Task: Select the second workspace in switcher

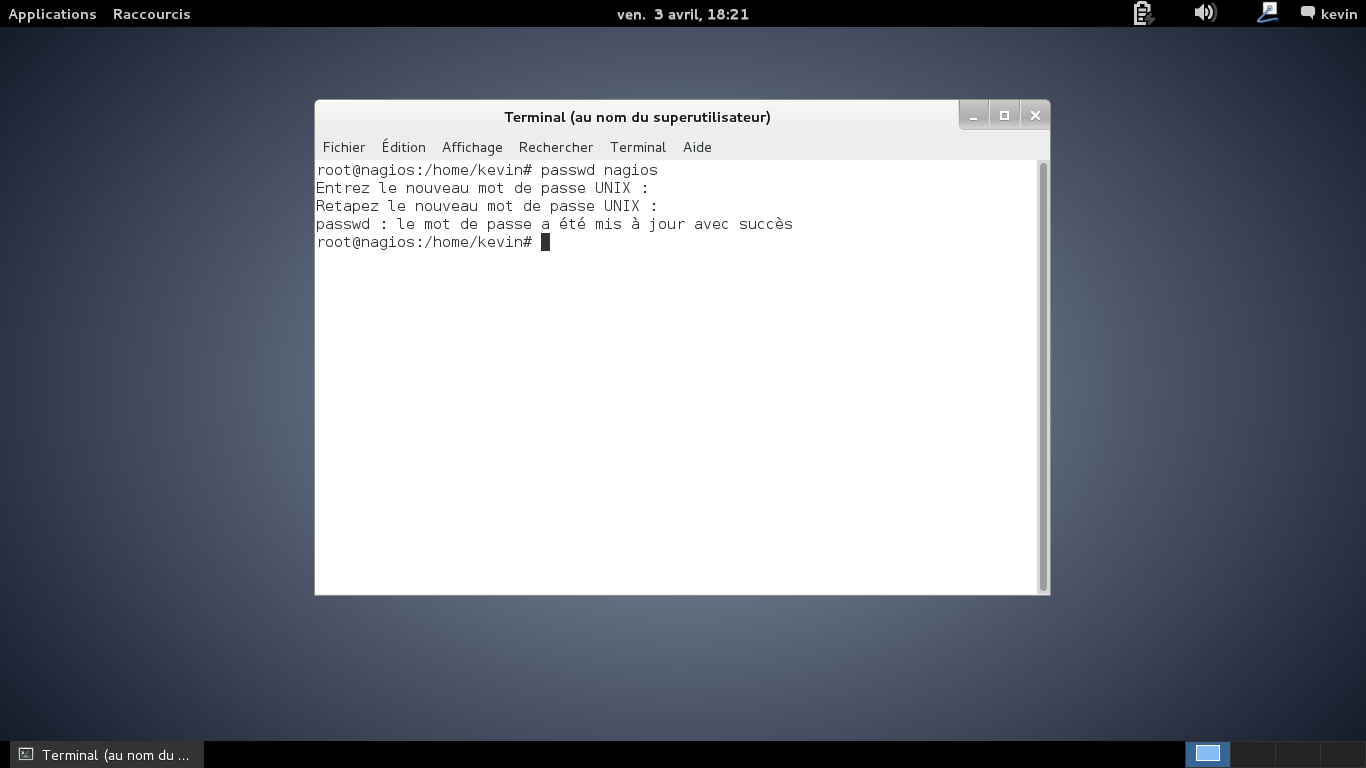Action: tap(1253, 754)
